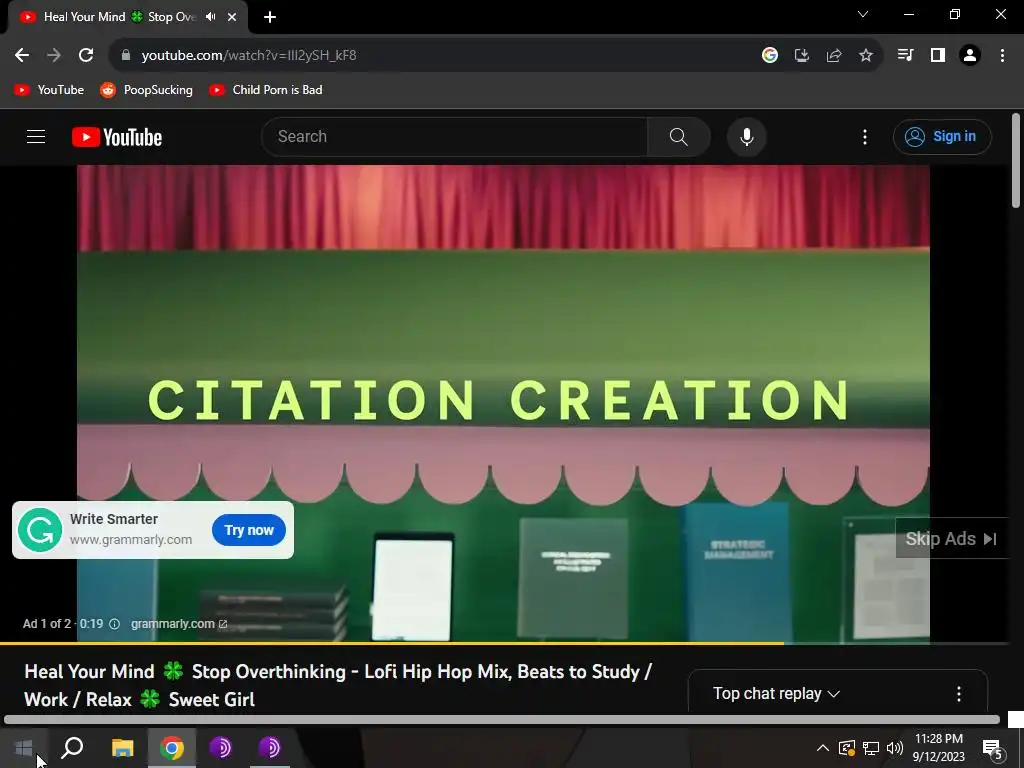Open the YouTube bookmark
The image size is (1024, 768).
point(50,90)
